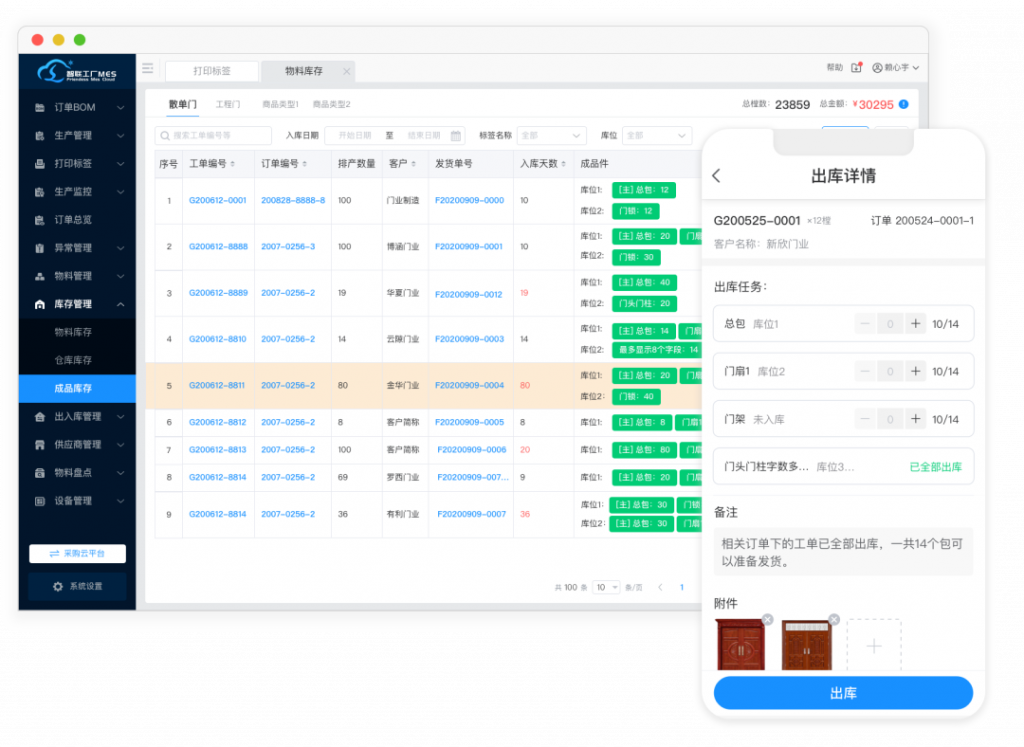This screenshot has height=747, width=1024.
Task: Click the plus box to add attachment
Action: point(873,646)
